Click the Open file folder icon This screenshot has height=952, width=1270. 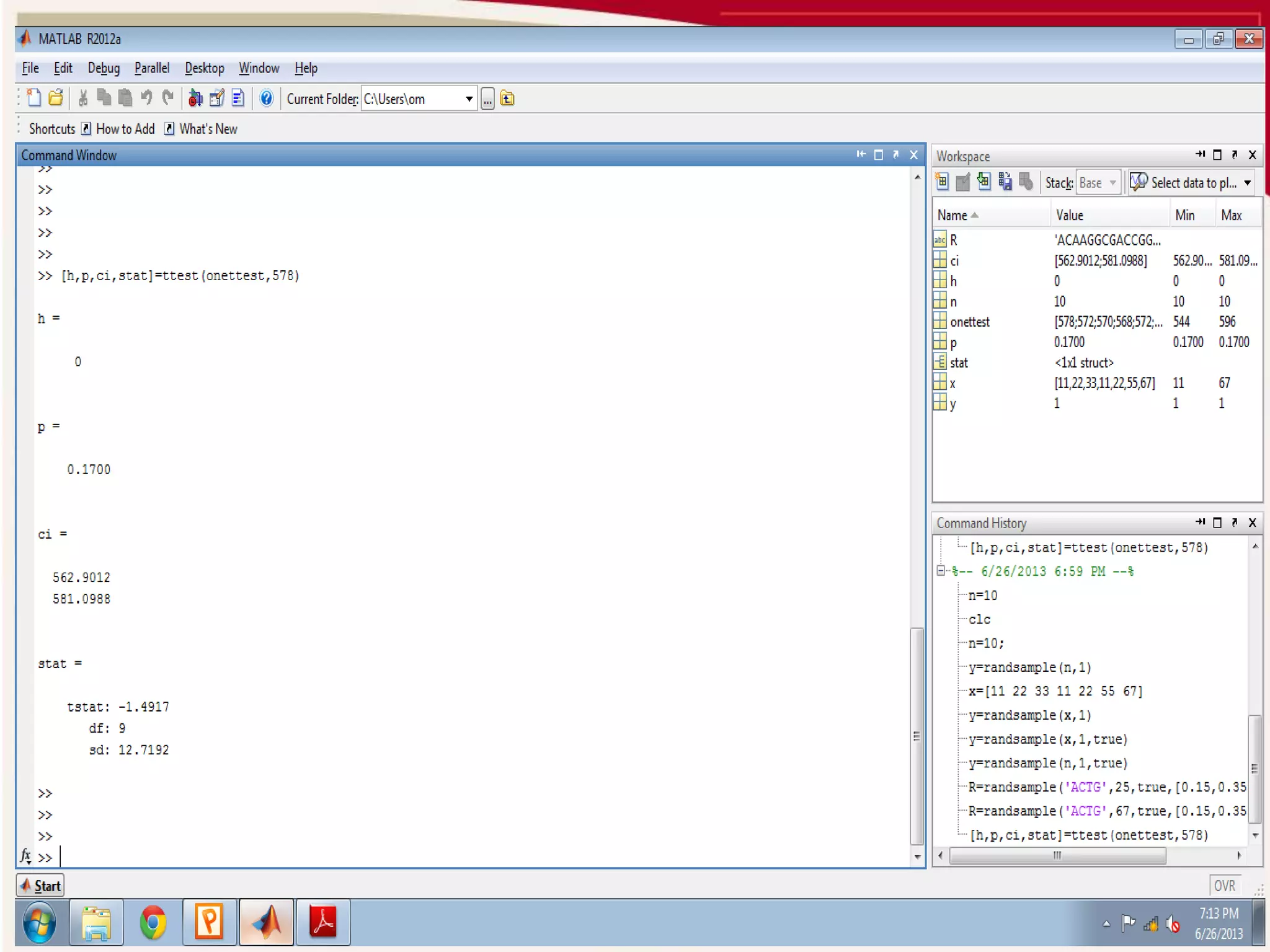[x=56, y=98]
